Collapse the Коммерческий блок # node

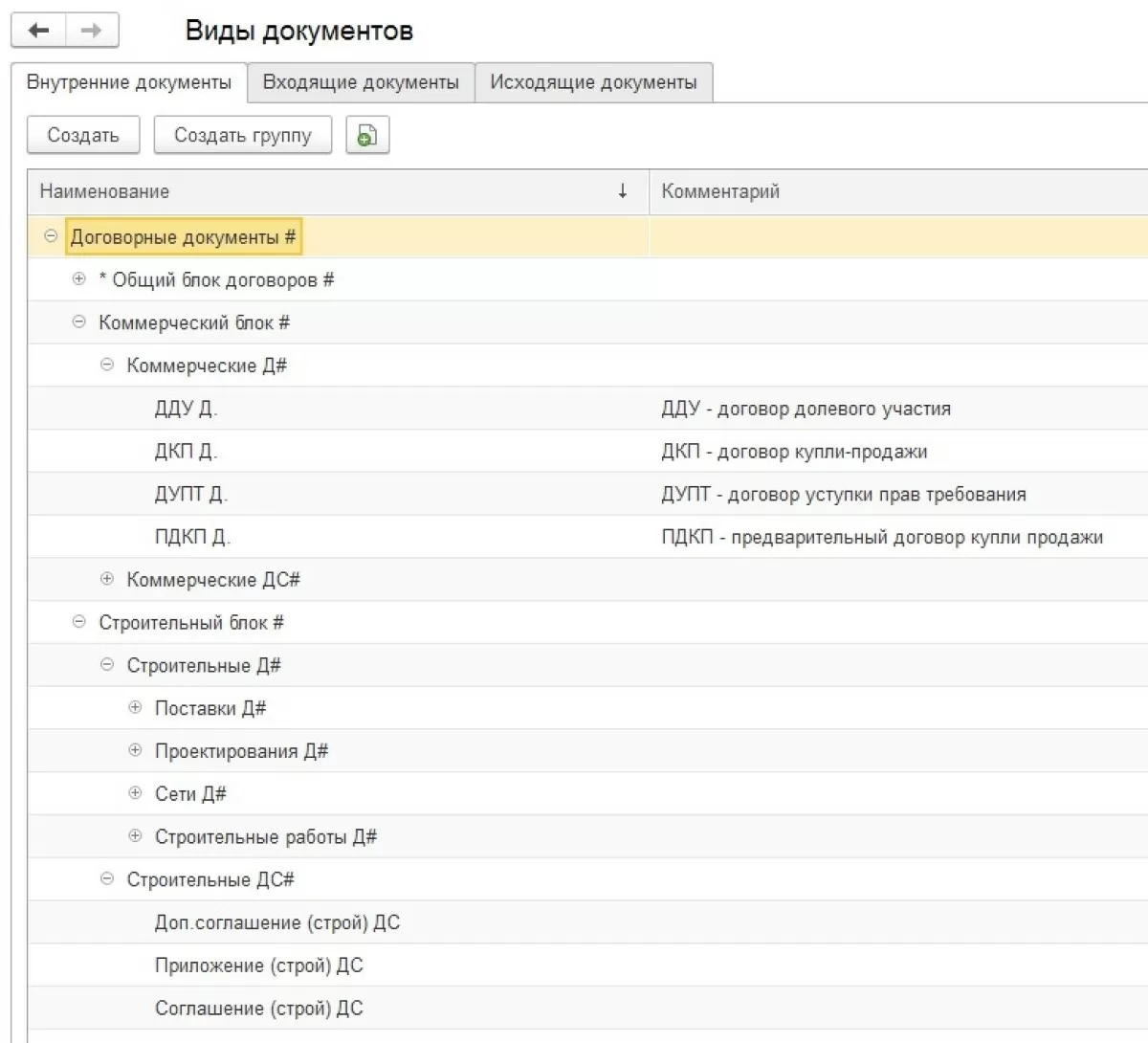[79, 322]
